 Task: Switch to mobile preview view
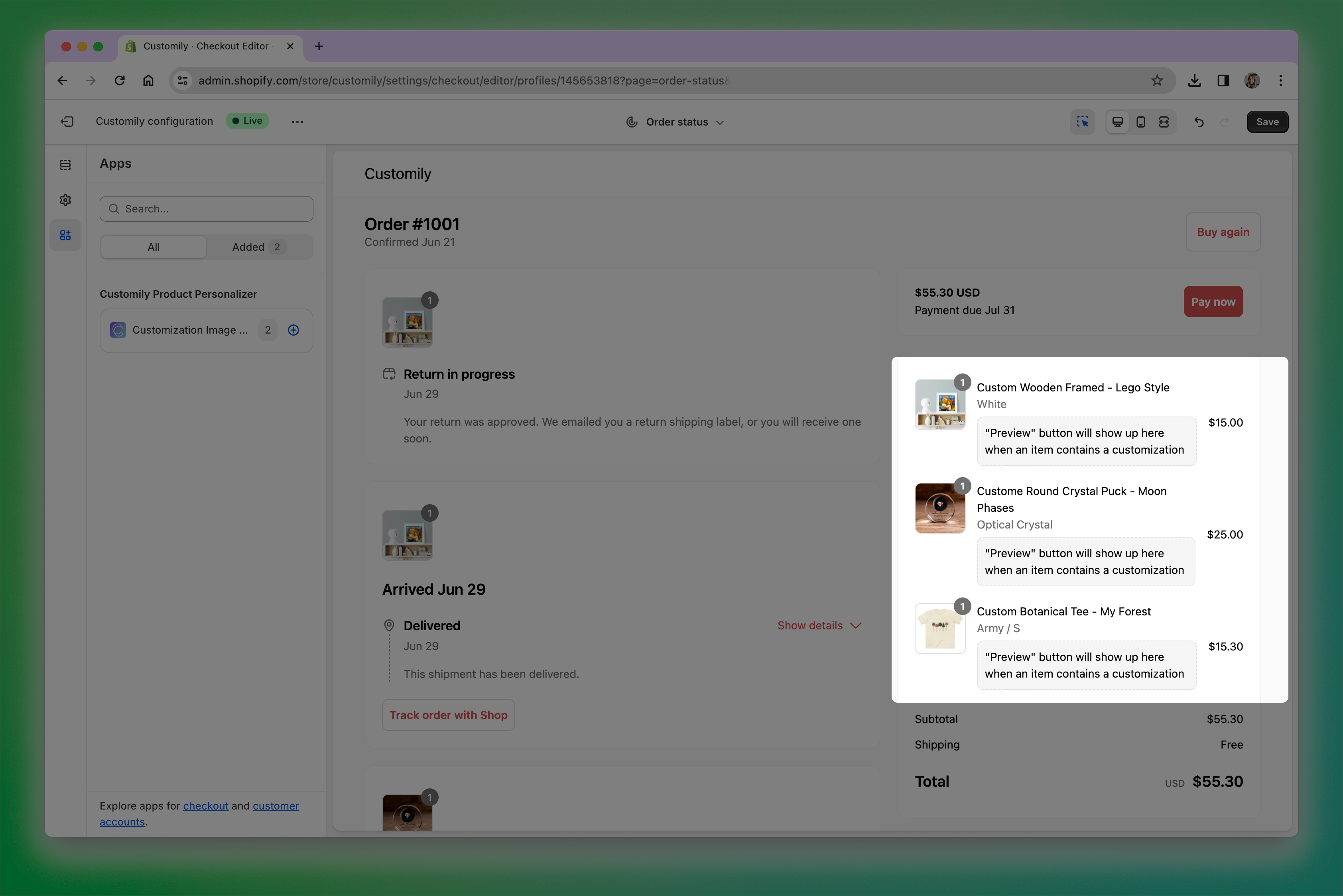1140,122
